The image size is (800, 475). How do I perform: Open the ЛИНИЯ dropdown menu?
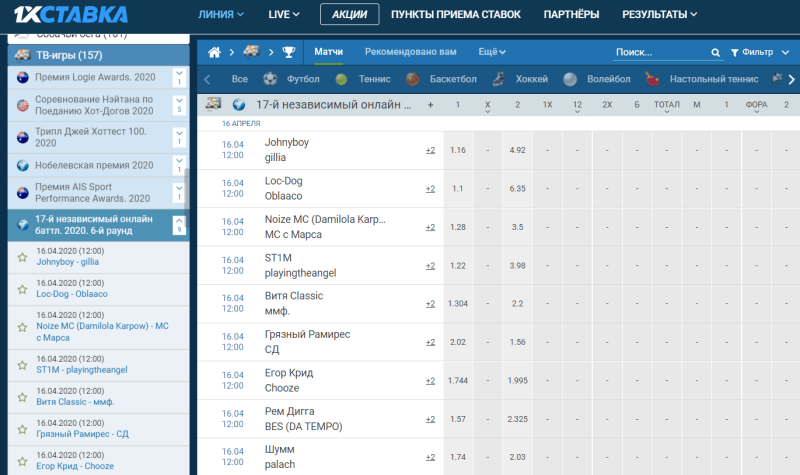(221, 14)
